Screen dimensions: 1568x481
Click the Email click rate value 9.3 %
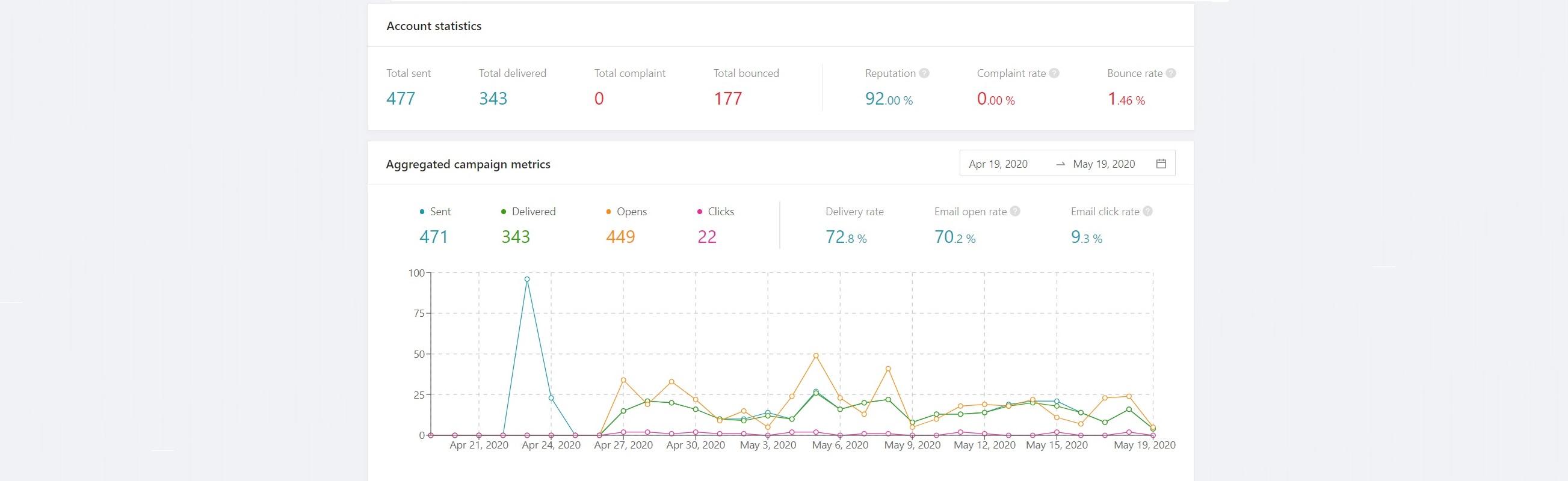(x=1087, y=237)
